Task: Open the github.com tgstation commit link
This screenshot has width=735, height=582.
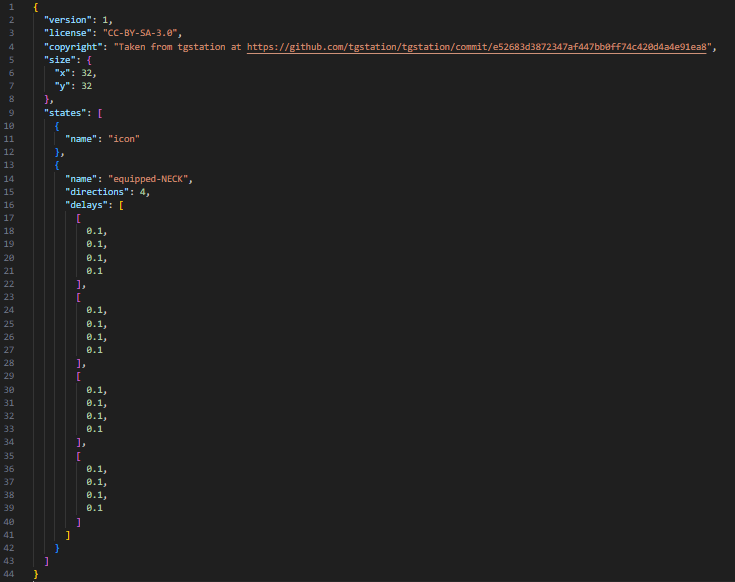Action: tap(476, 47)
